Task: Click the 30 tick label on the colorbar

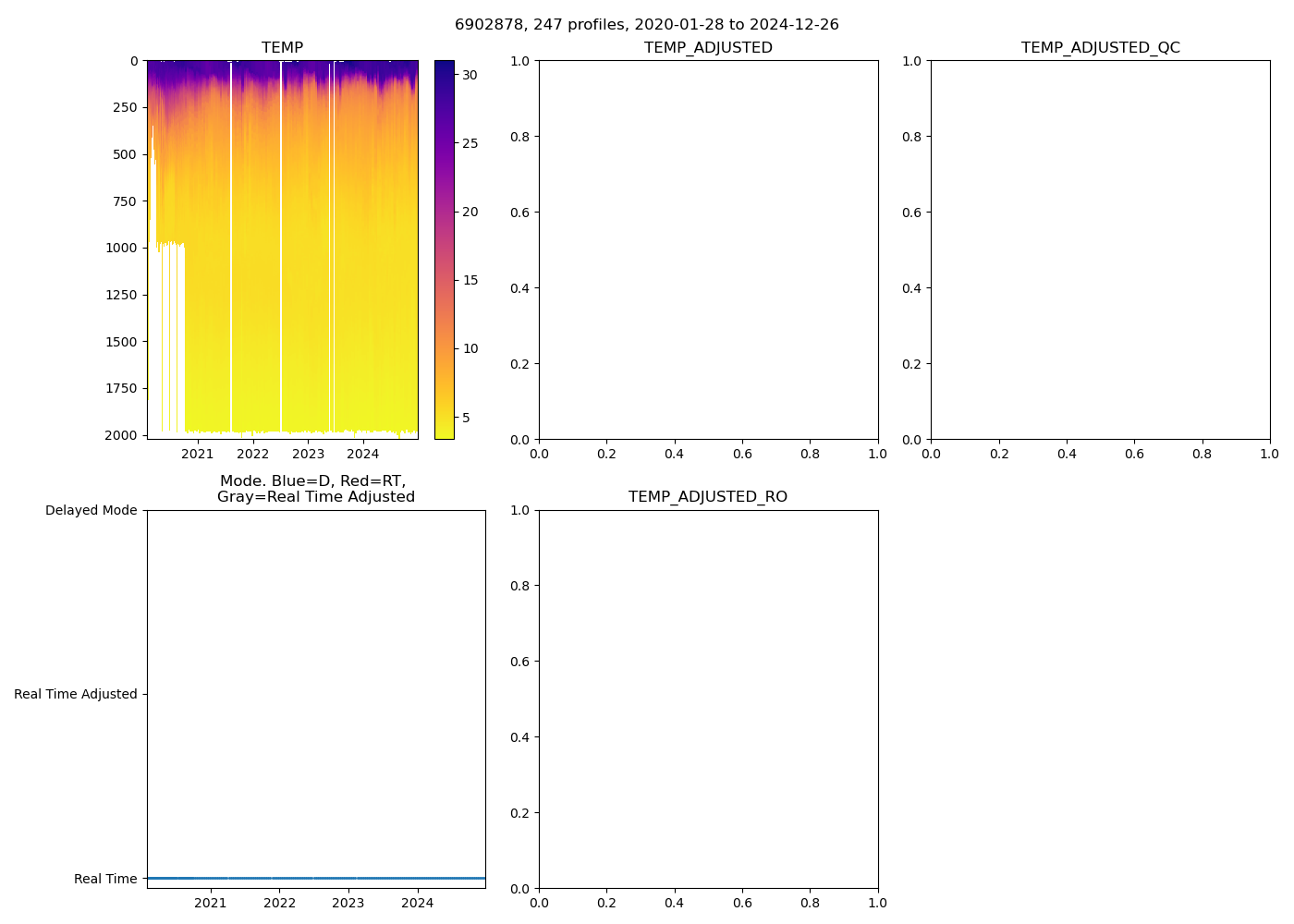Action: 470,75
